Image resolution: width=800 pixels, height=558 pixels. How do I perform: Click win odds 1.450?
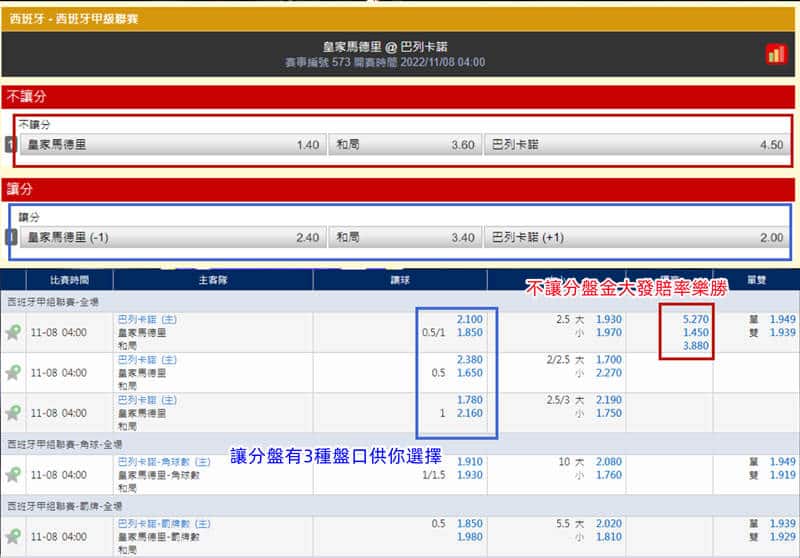pyautogui.click(x=695, y=333)
